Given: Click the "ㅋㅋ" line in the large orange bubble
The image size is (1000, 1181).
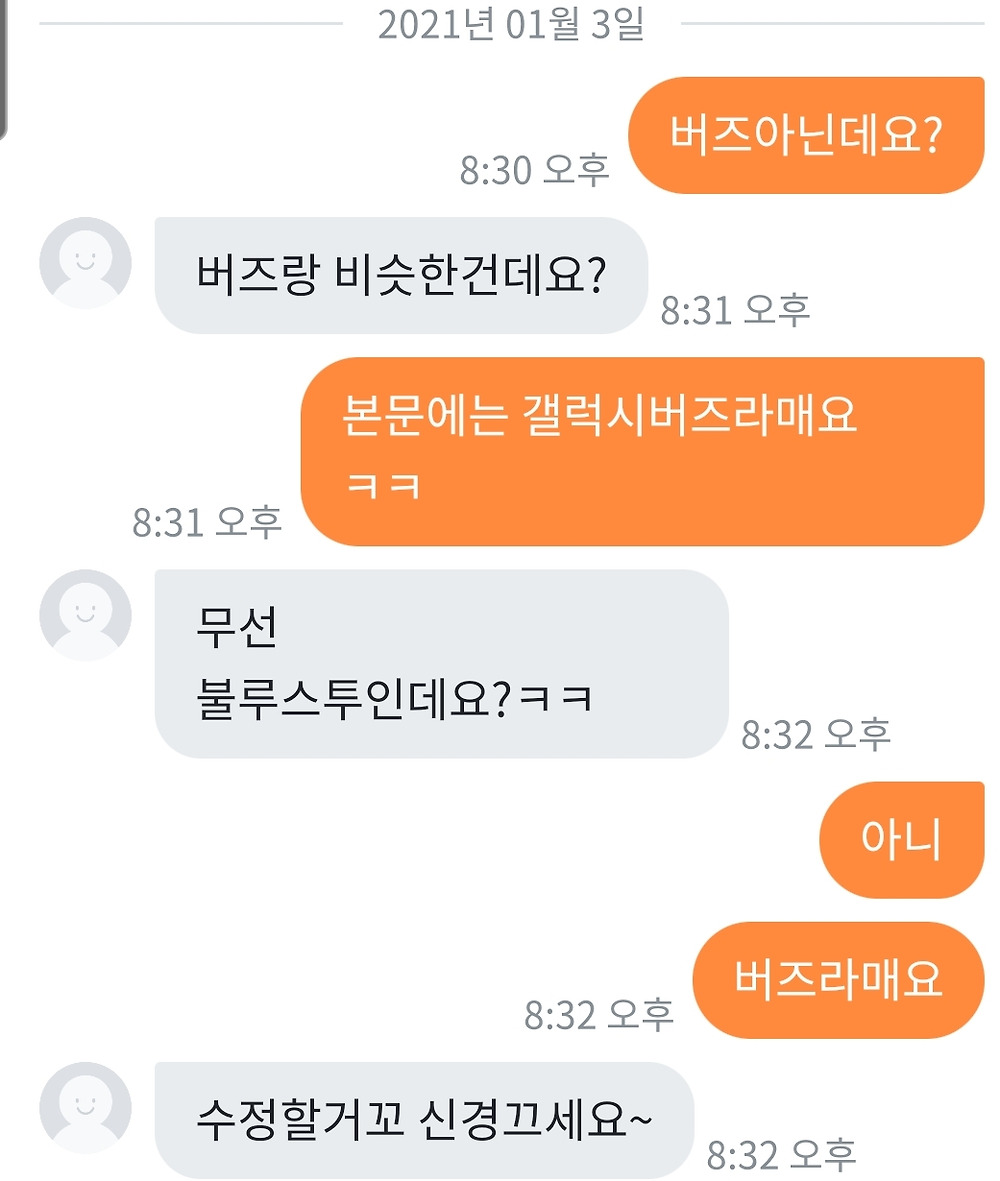Looking at the screenshot, I should [x=381, y=486].
